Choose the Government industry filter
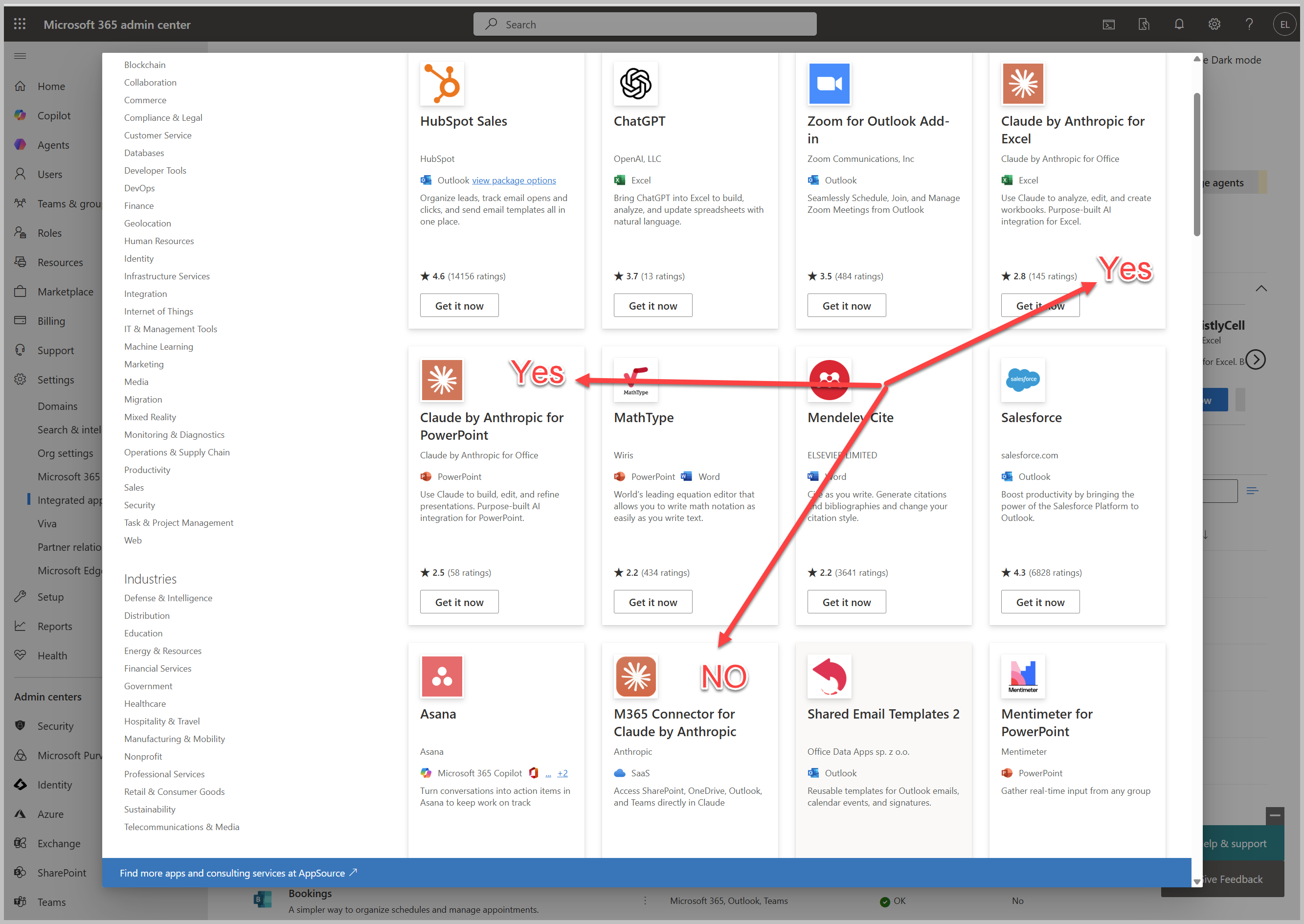 point(148,686)
